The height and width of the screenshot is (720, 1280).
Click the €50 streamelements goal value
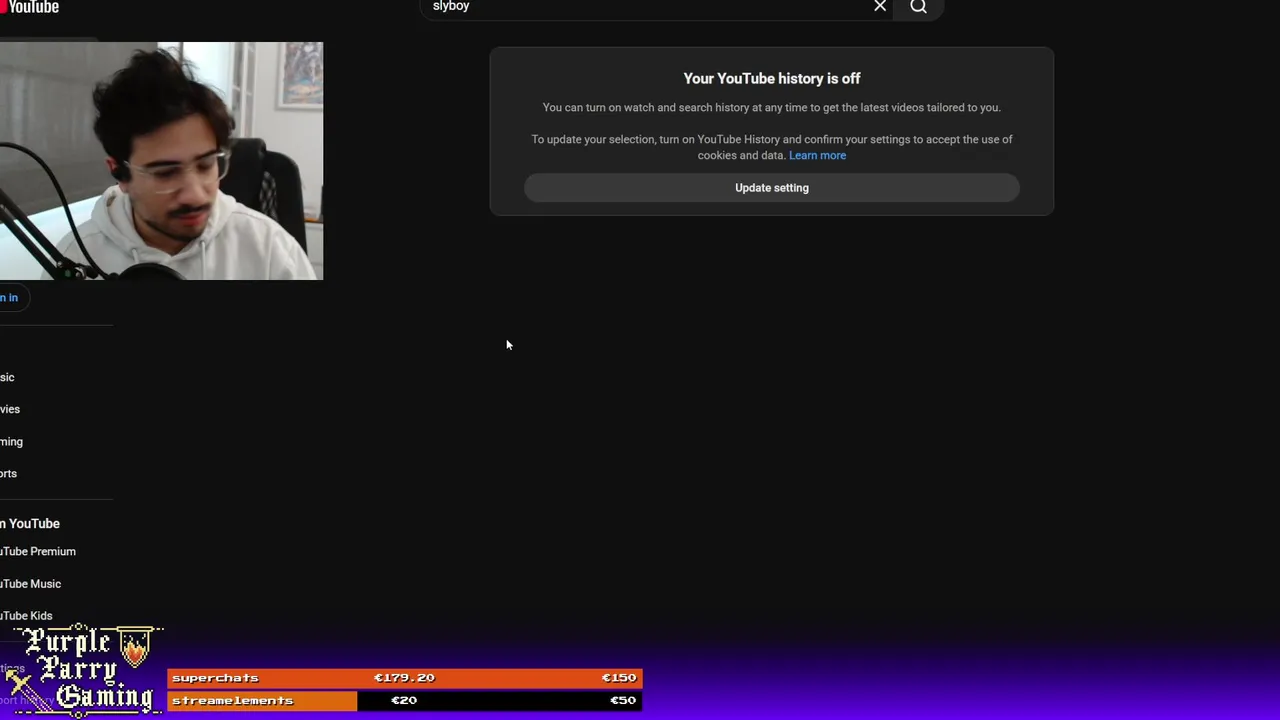(623, 701)
